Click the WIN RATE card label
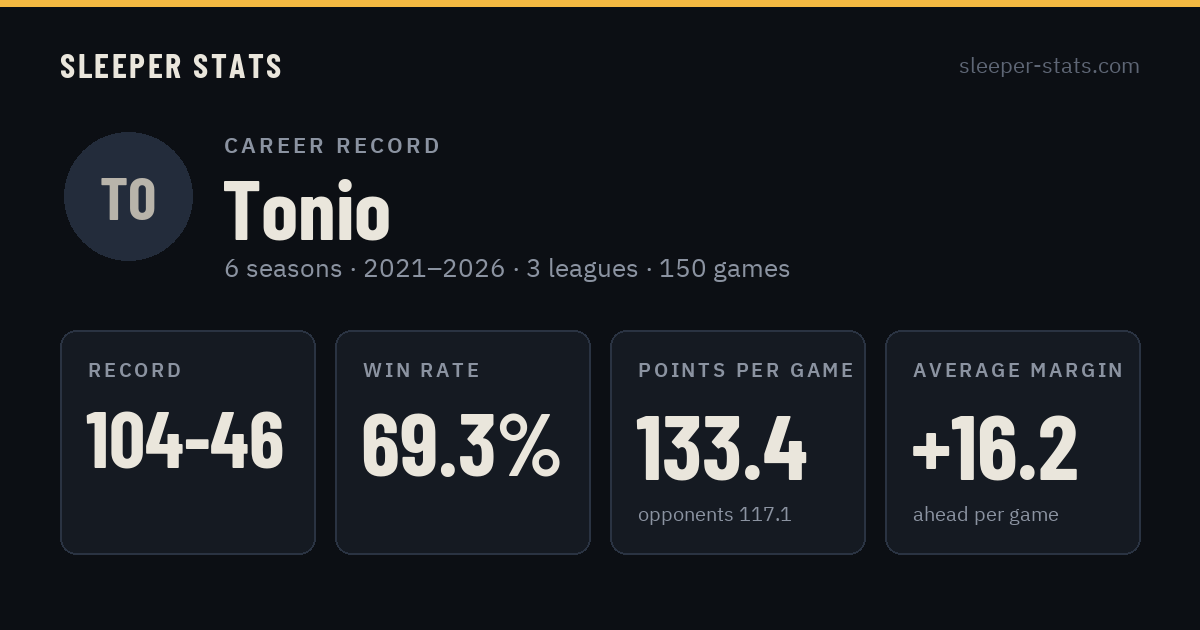Viewport: 1200px width, 630px height. click(x=422, y=371)
